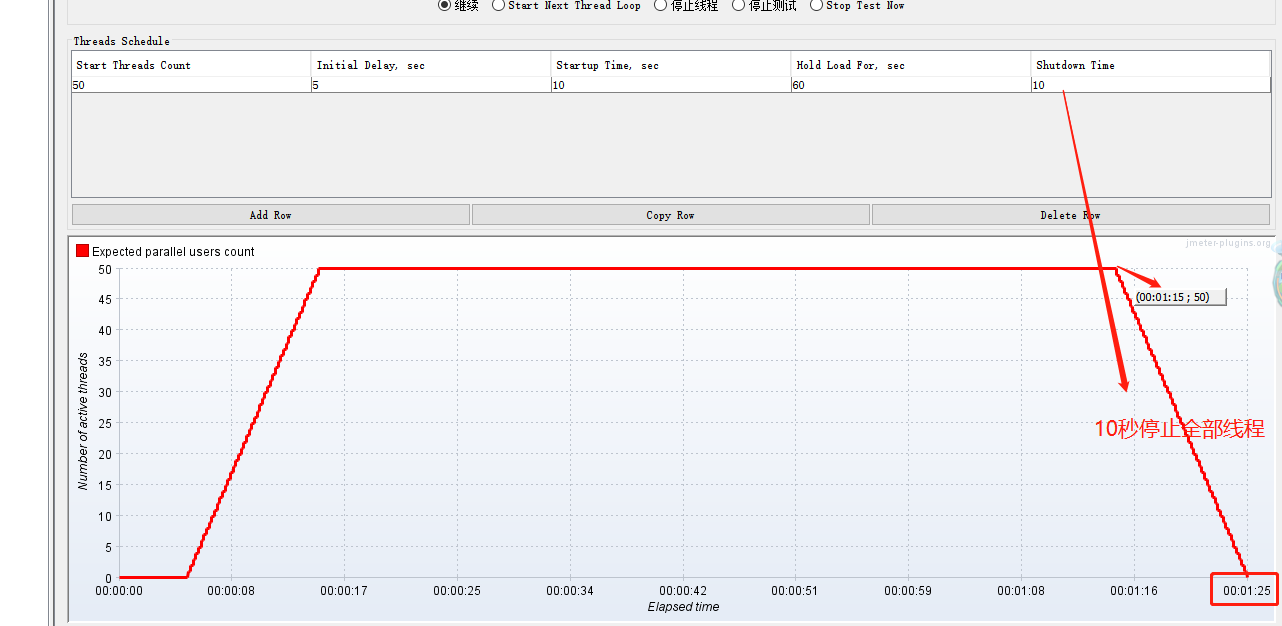Edit Initial Delay cell value 5
The width and height of the screenshot is (1282, 626).
(431, 85)
